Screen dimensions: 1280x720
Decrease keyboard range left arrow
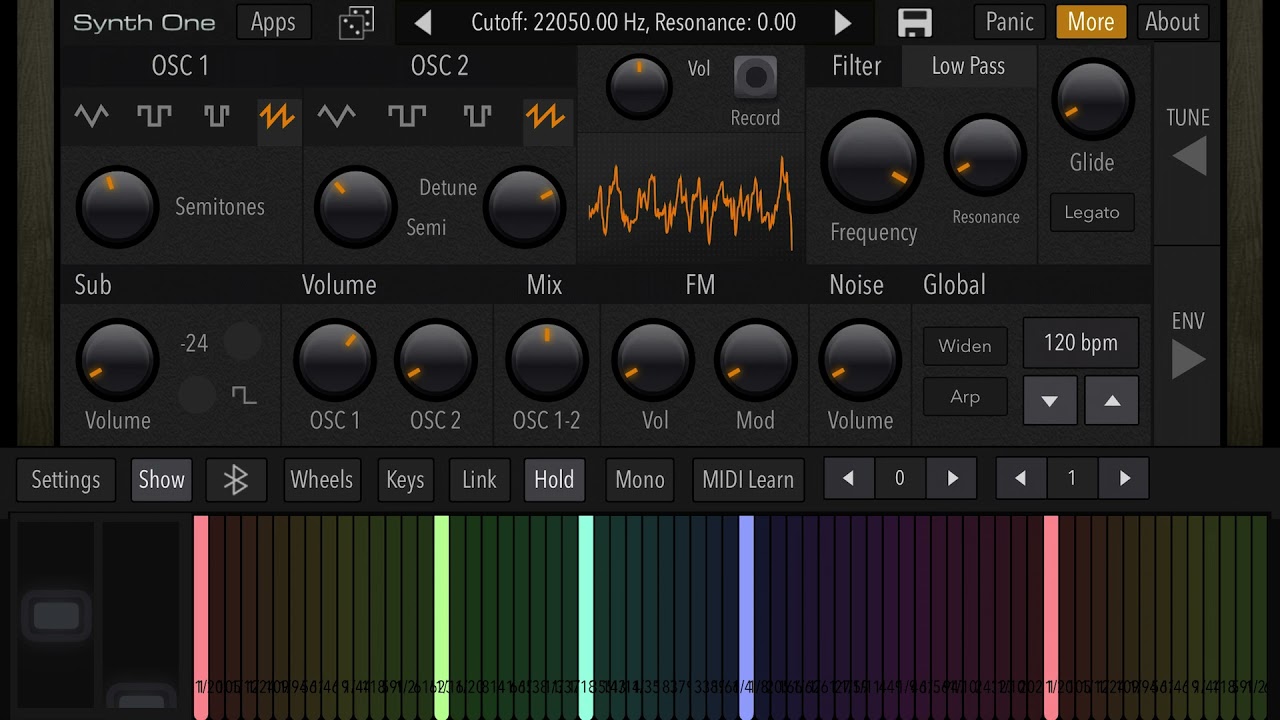pyautogui.click(x=1021, y=479)
